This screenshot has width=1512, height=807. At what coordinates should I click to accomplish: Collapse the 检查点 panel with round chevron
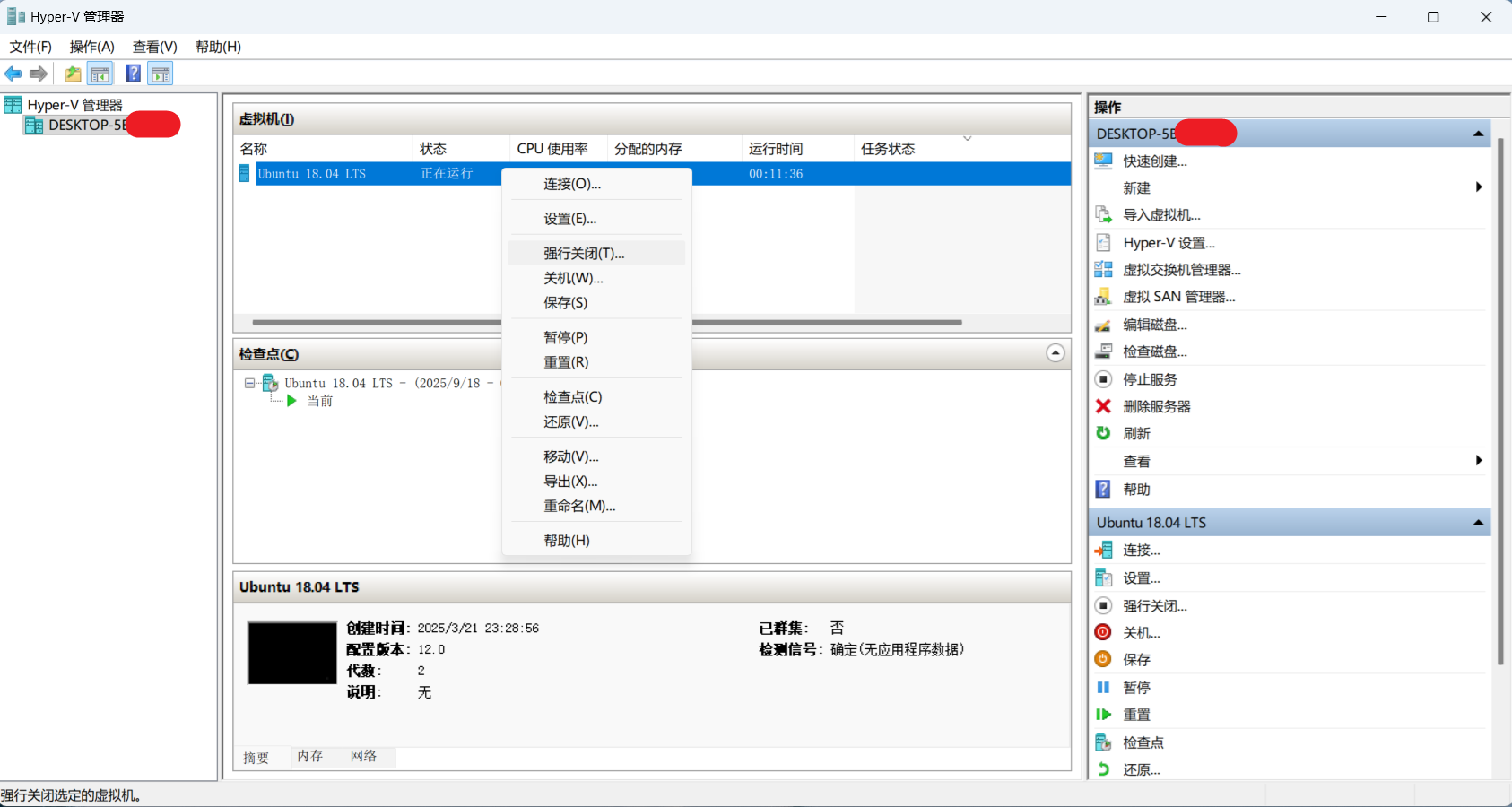[x=1056, y=353]
